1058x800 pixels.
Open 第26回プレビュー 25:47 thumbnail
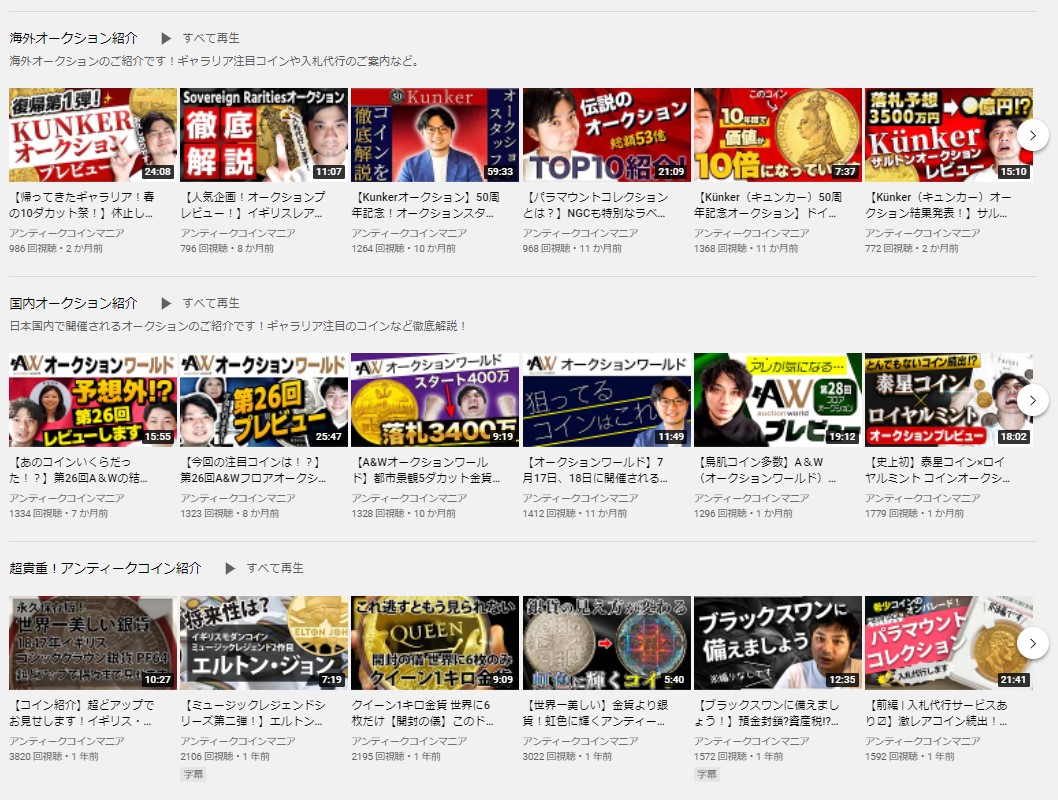tap(264, 400)
